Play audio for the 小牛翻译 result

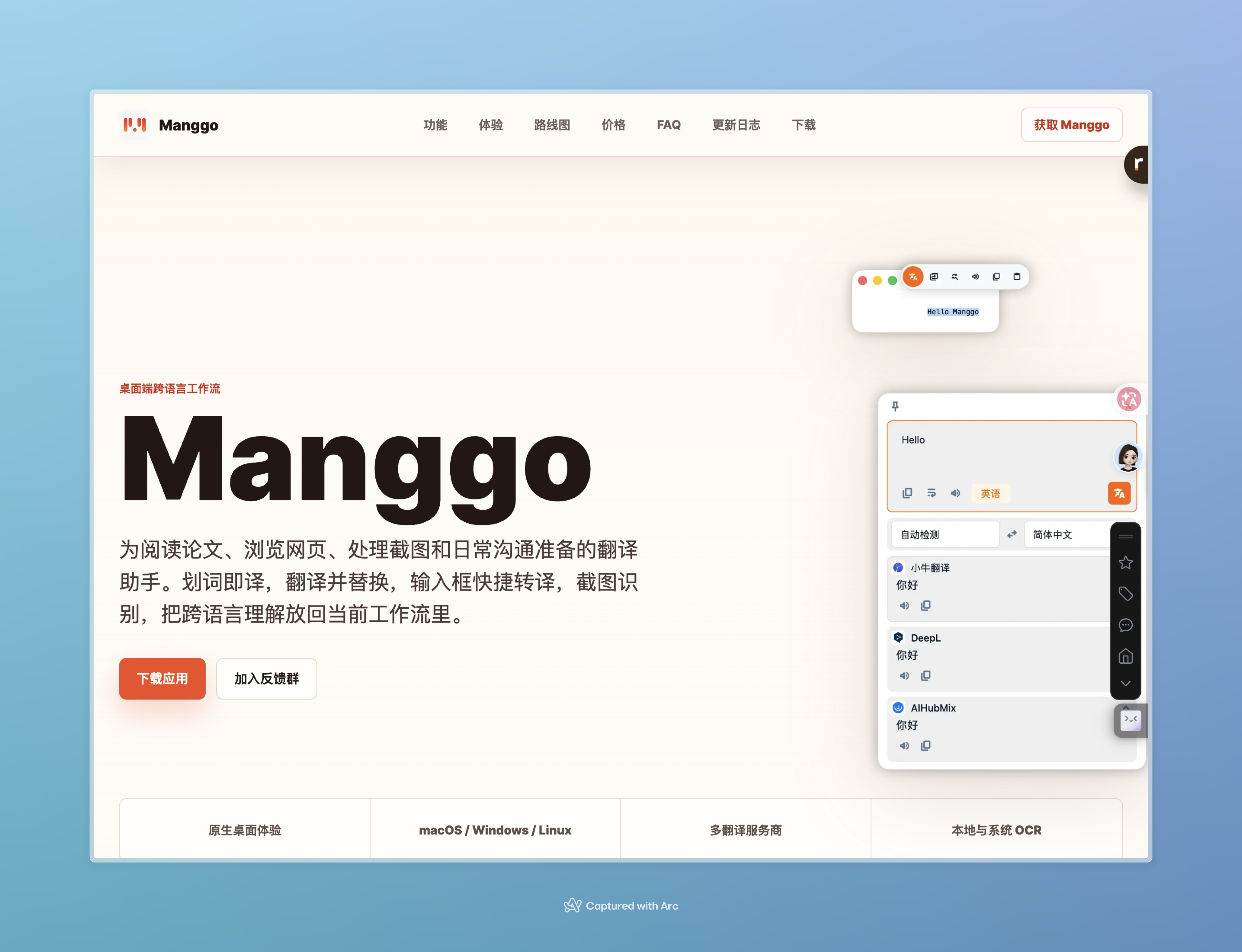[x=905, y=606]
